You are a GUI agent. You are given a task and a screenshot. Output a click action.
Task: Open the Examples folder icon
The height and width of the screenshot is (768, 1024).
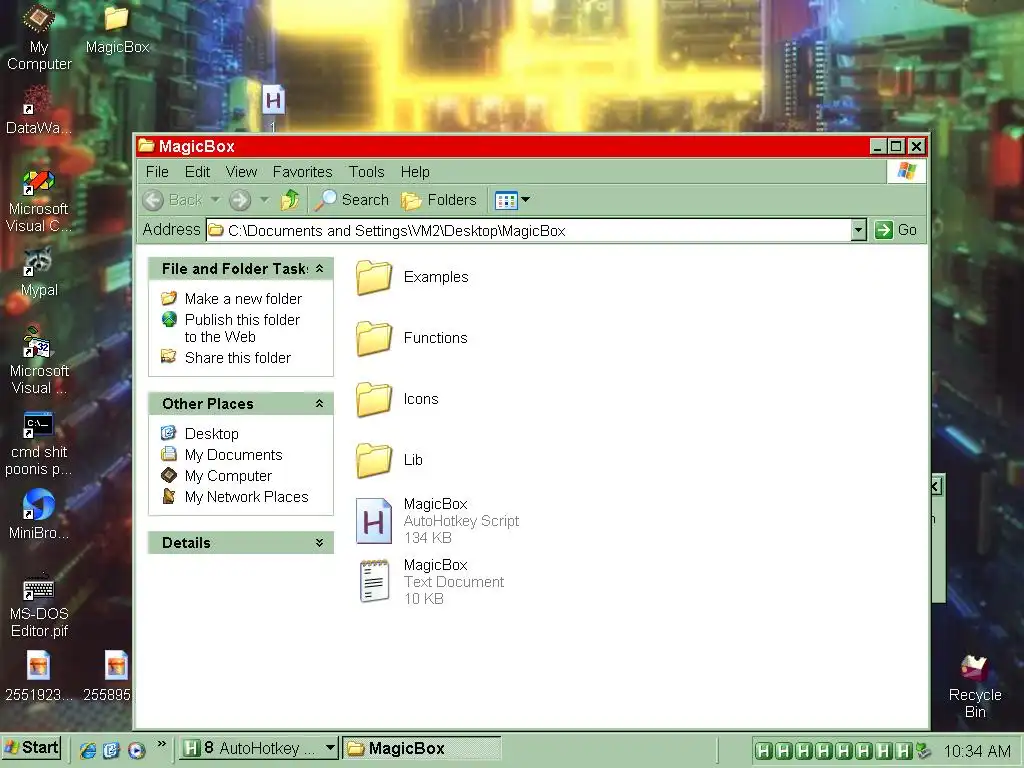click(374, 278)
